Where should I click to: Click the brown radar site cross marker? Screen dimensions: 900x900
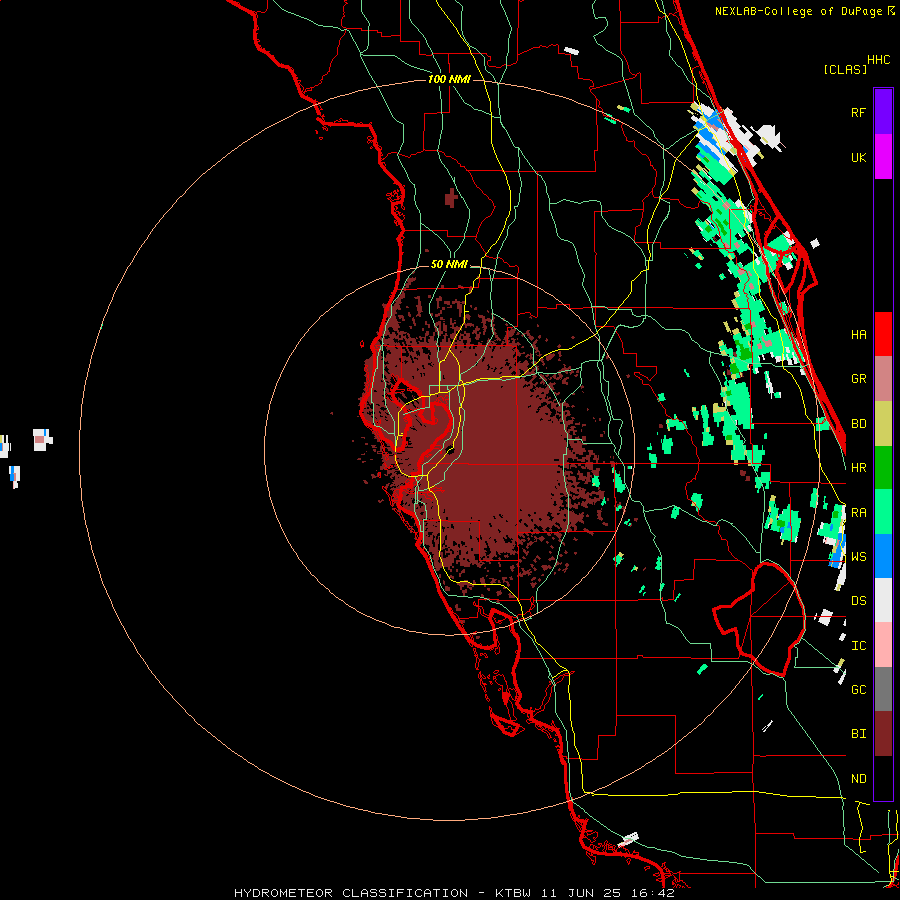451,198
